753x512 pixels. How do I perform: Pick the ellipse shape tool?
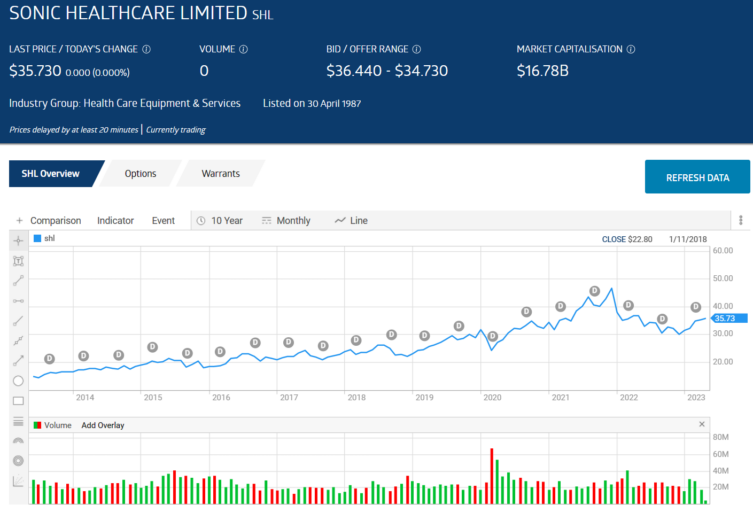click(x=18, y=381)
